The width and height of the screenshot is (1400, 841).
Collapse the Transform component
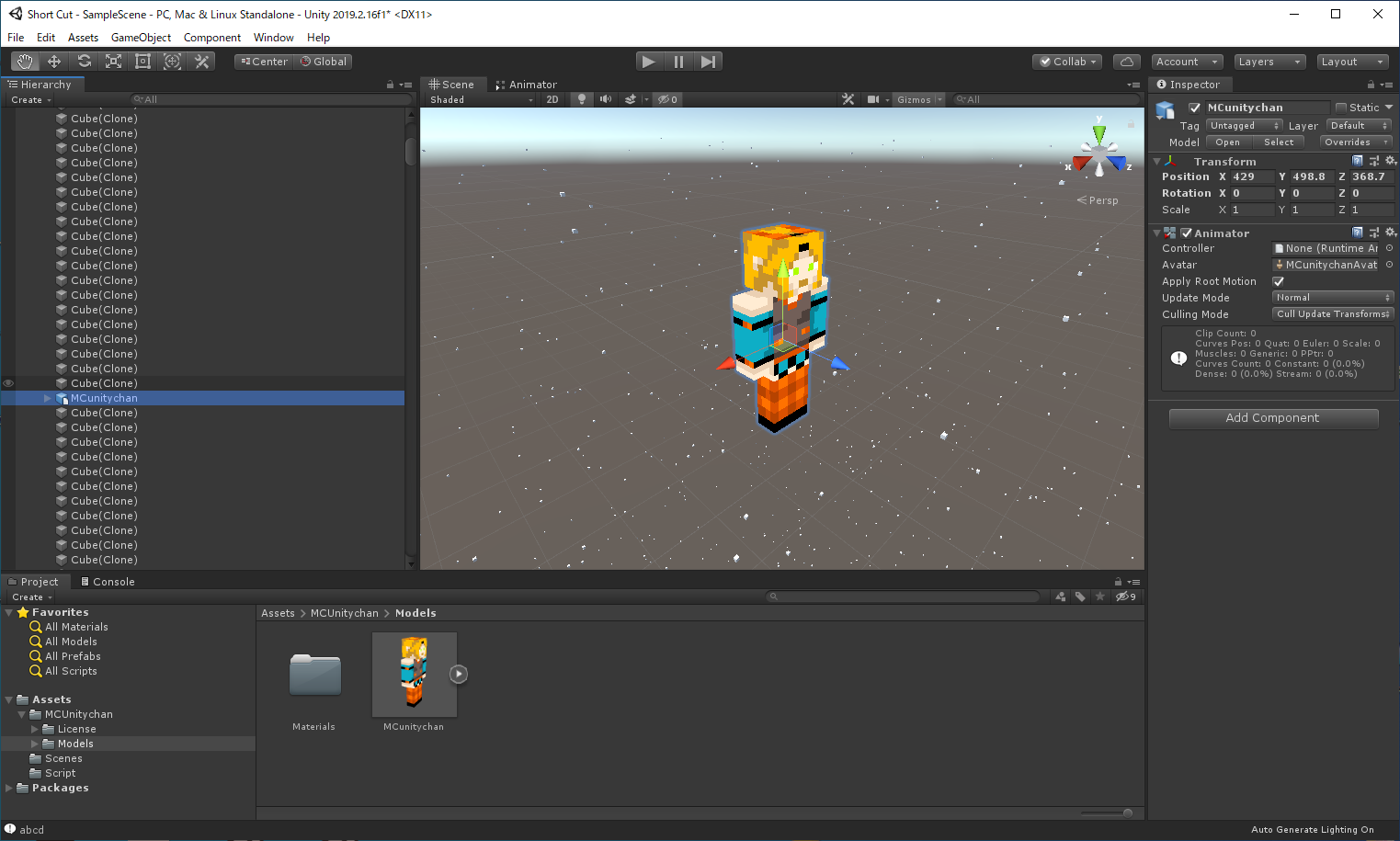pos(1157,161)
